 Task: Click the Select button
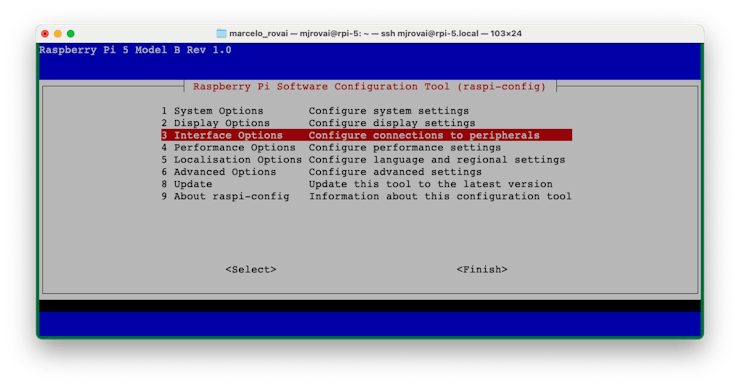coord(251,269)
